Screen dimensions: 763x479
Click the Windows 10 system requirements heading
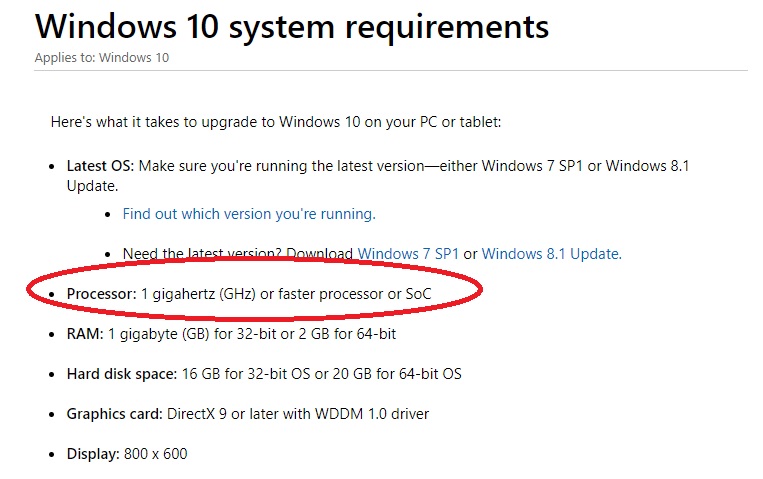click(292, 26)
